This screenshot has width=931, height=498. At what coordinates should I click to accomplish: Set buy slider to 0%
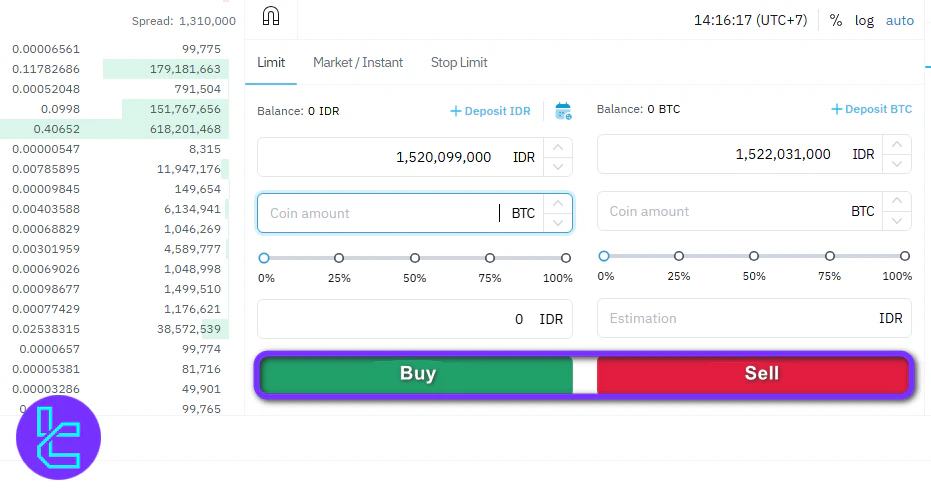[x=264, y=258]
